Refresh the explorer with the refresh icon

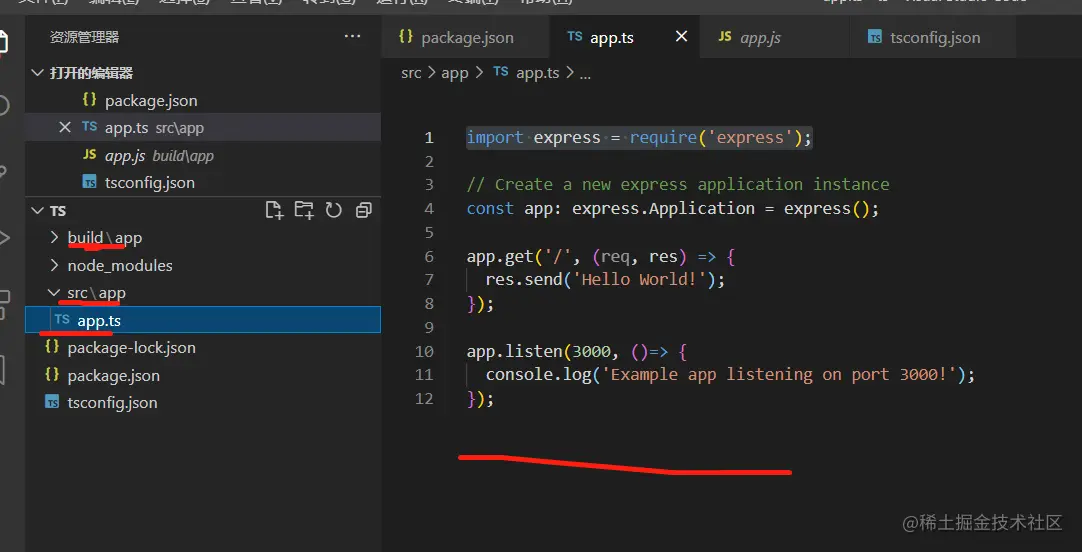[x=334, y=210]
